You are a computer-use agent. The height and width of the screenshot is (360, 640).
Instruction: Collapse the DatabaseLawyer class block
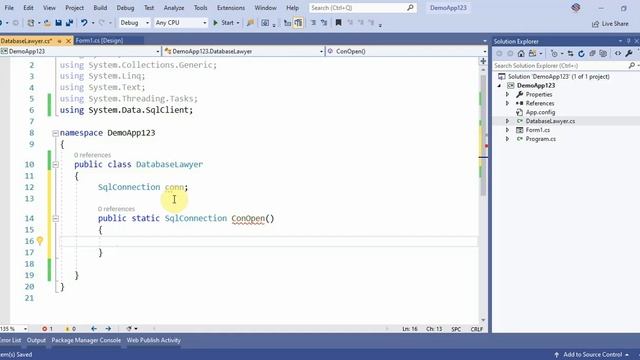point(55,164)
